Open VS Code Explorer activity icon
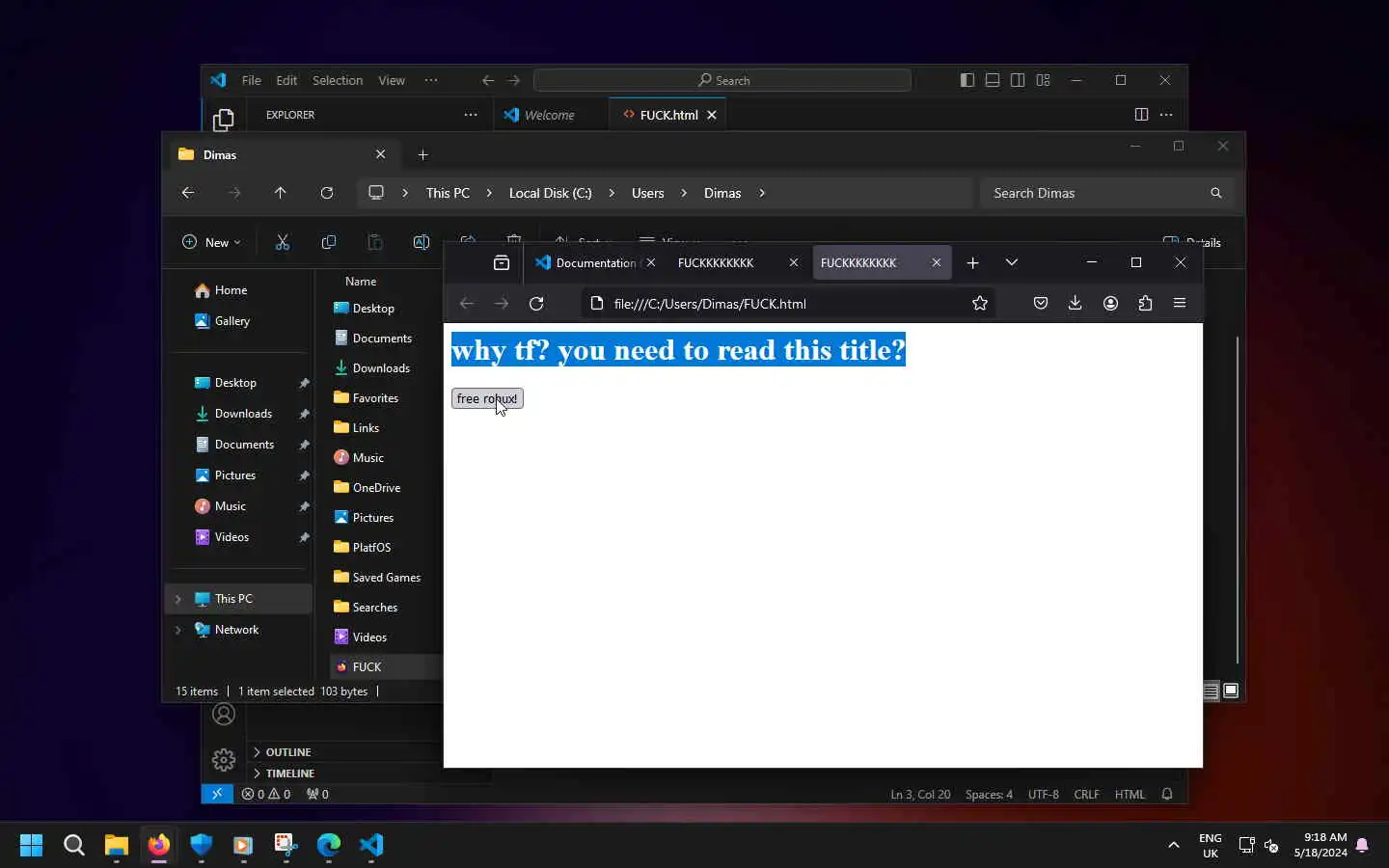The image size is (1389, 868). (224, 120)
